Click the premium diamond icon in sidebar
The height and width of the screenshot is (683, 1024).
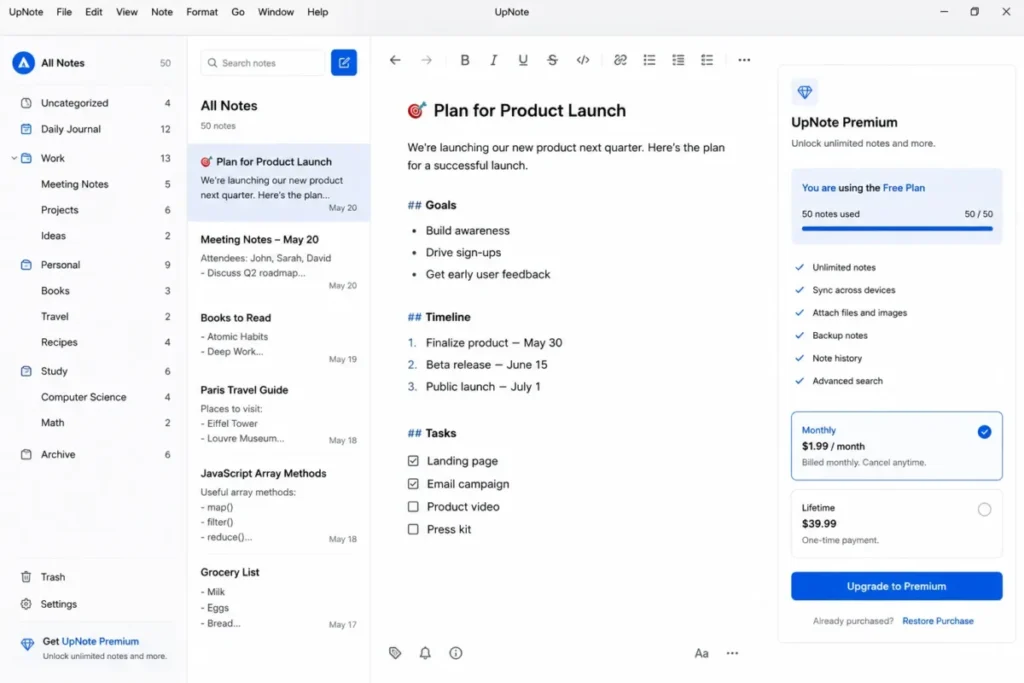27,645
